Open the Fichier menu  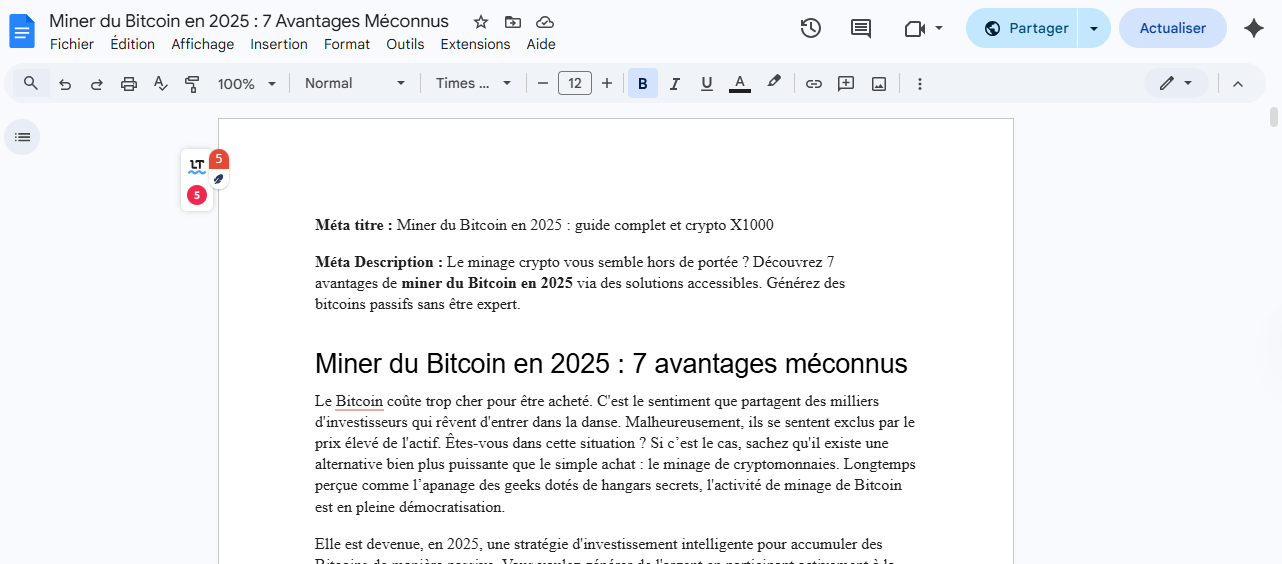click(72, 44)
